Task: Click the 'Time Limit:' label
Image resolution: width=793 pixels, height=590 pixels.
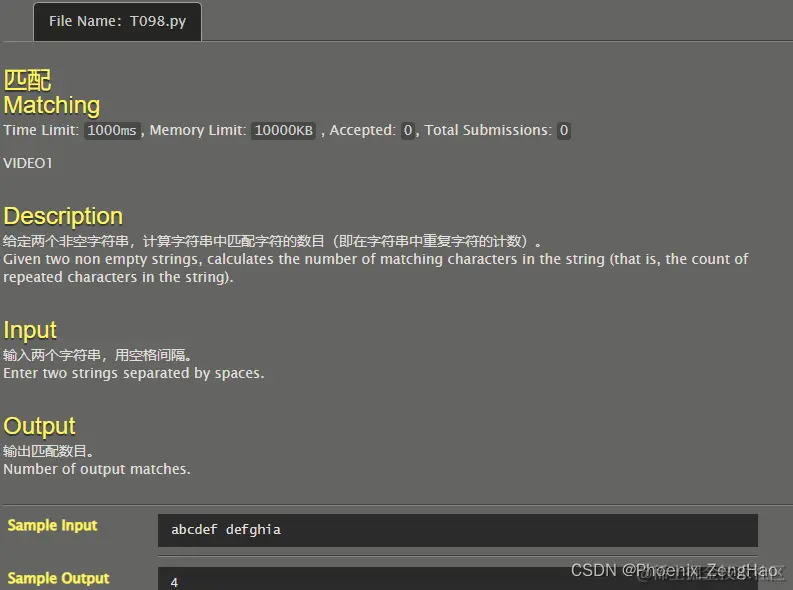Action: pyautogui.click(x=41, y=130)
